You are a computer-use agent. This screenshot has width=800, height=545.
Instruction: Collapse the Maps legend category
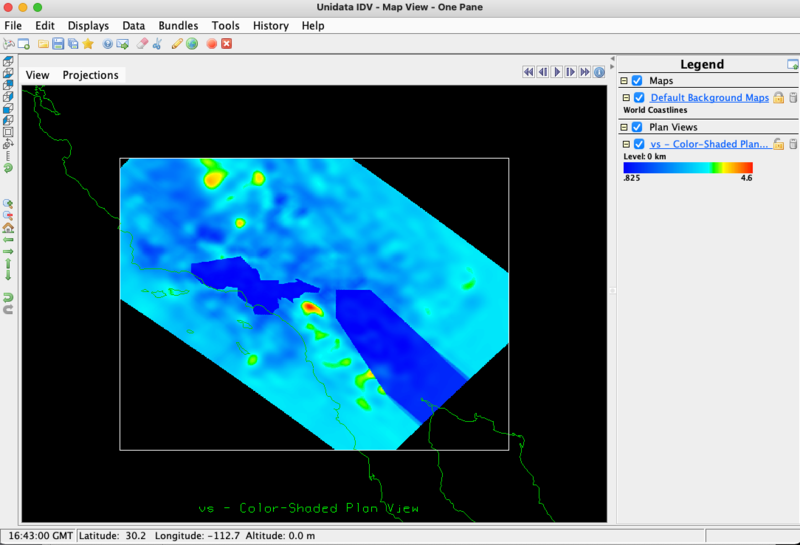pos(623,81)
